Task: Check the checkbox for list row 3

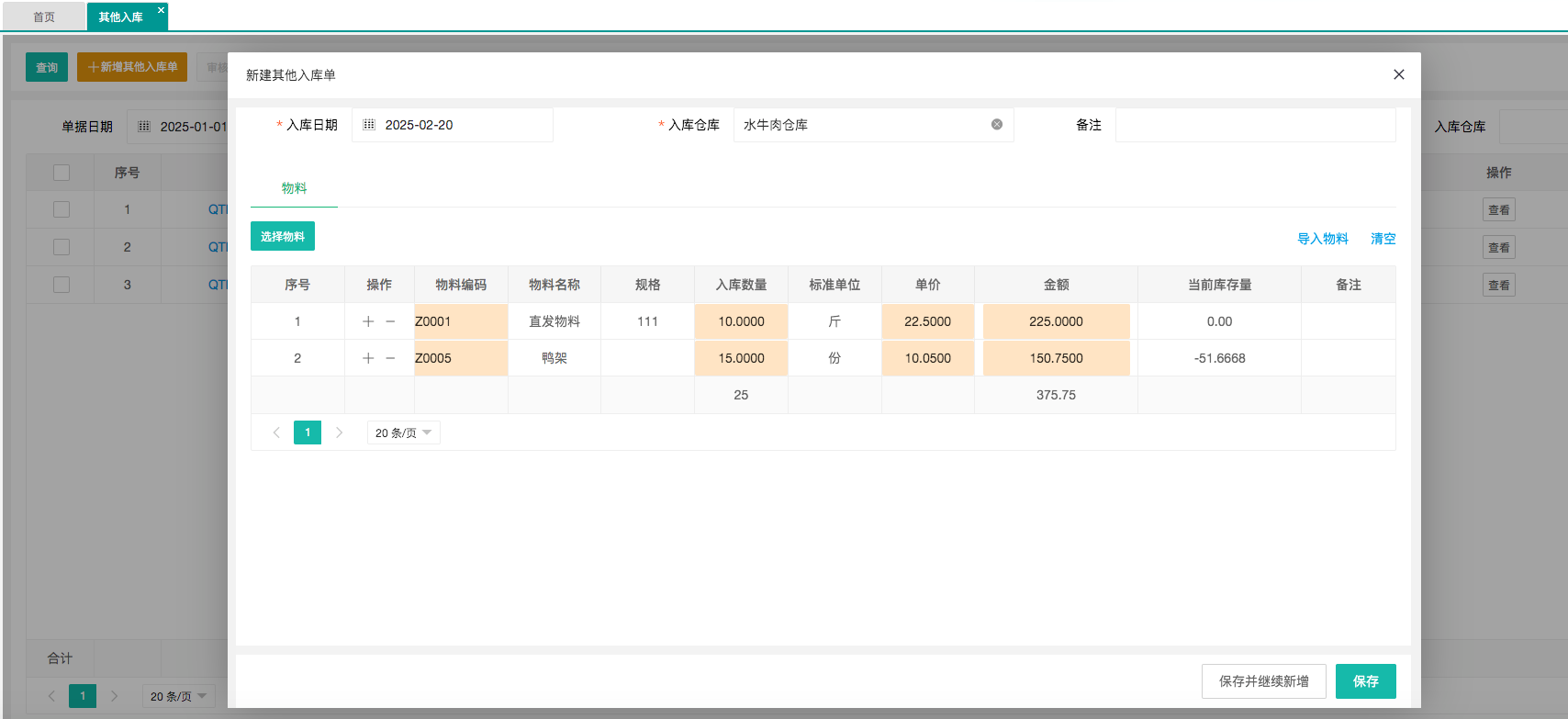Action: coord(62,285)
